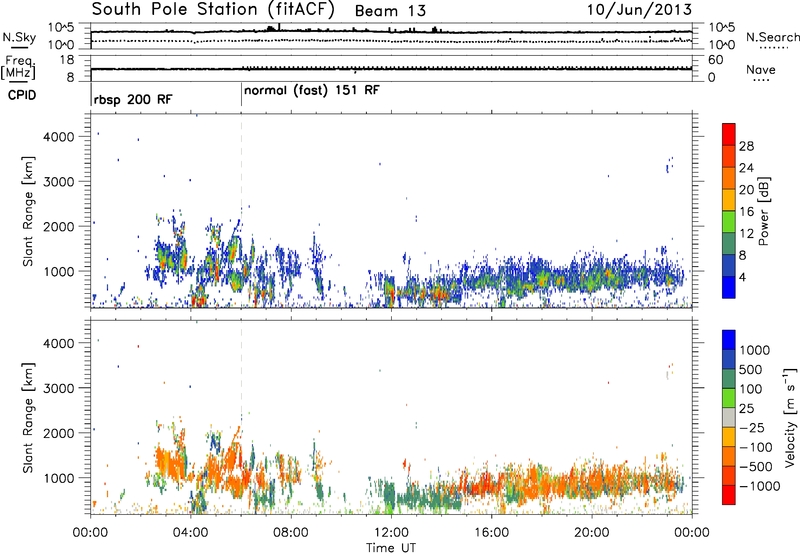Click the power colorbar value '4'

pos(742,277)
